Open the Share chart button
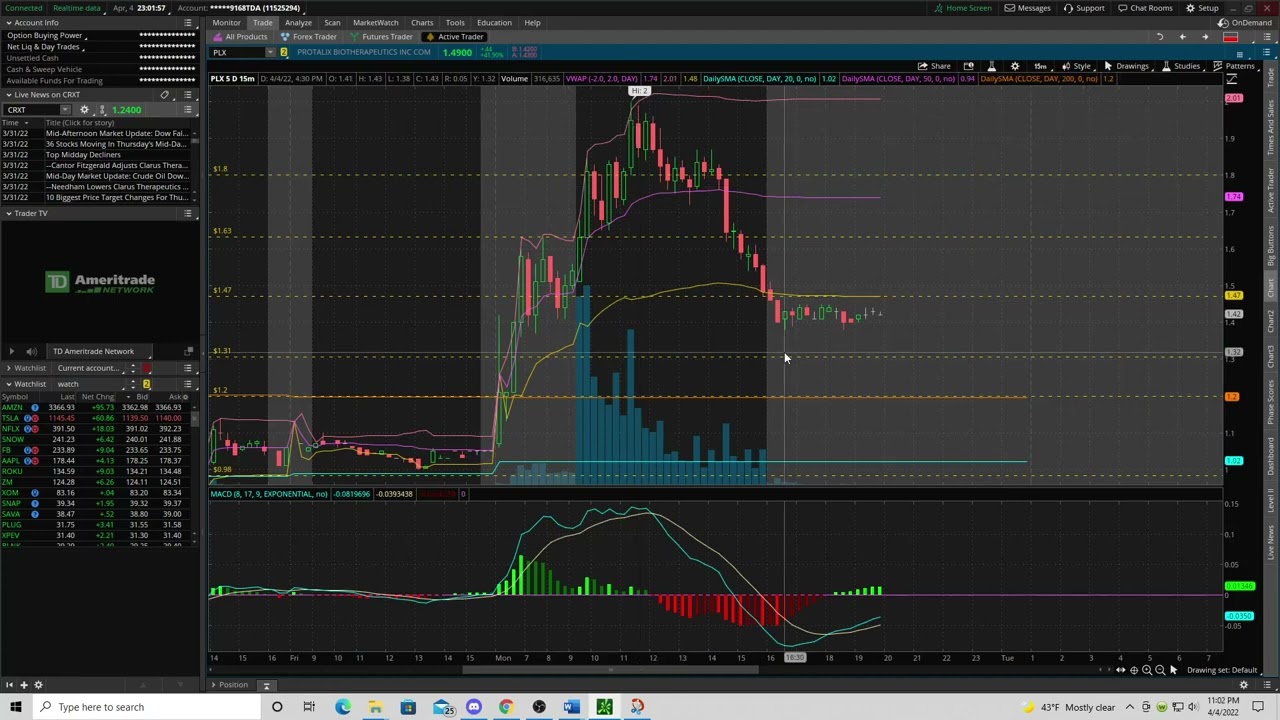Viewport: 1280px width, 720px height. pos(935,66)
